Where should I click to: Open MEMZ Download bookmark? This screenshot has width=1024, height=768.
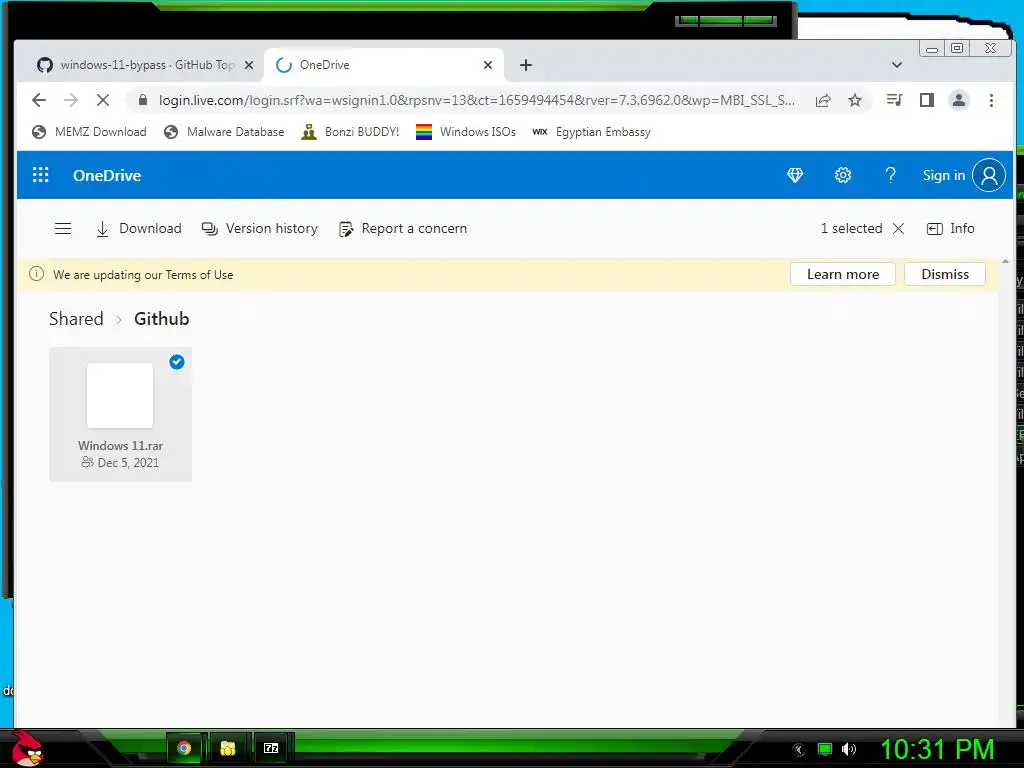coord(89,132)
